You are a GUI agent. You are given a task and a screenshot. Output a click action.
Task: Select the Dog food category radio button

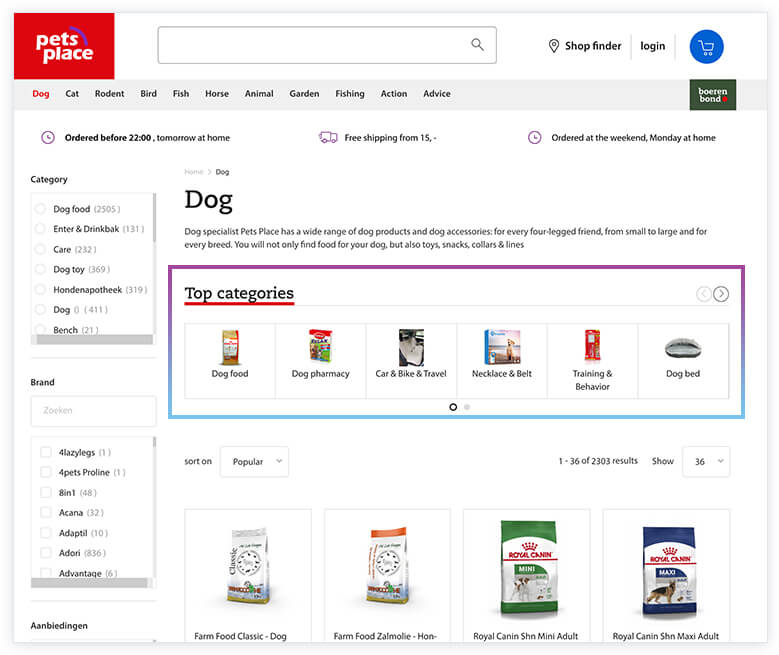40,209
